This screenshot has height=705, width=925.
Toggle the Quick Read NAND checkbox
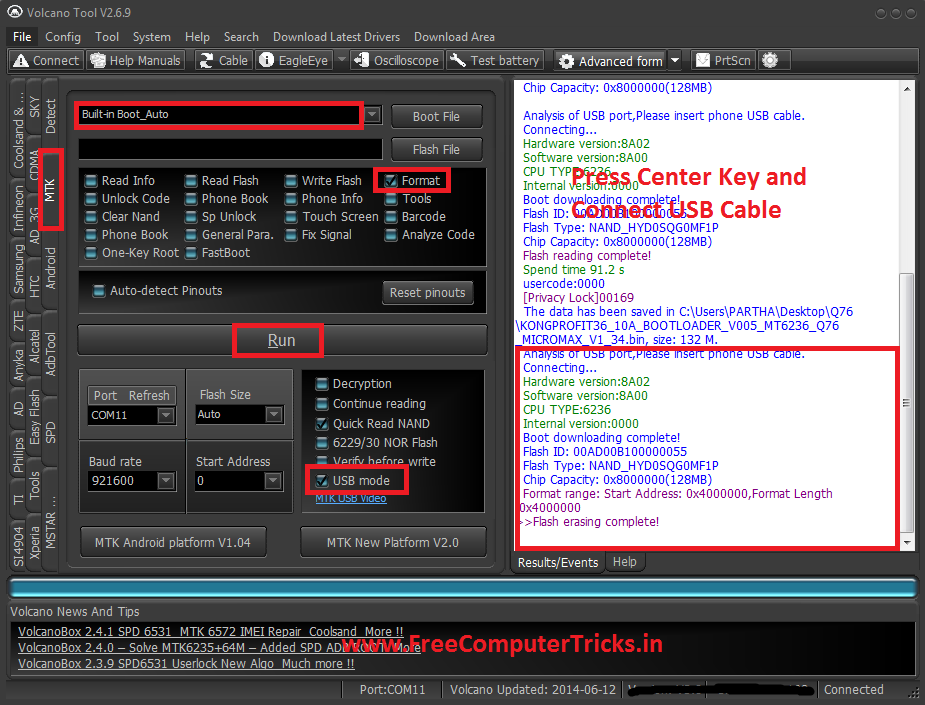322,424
